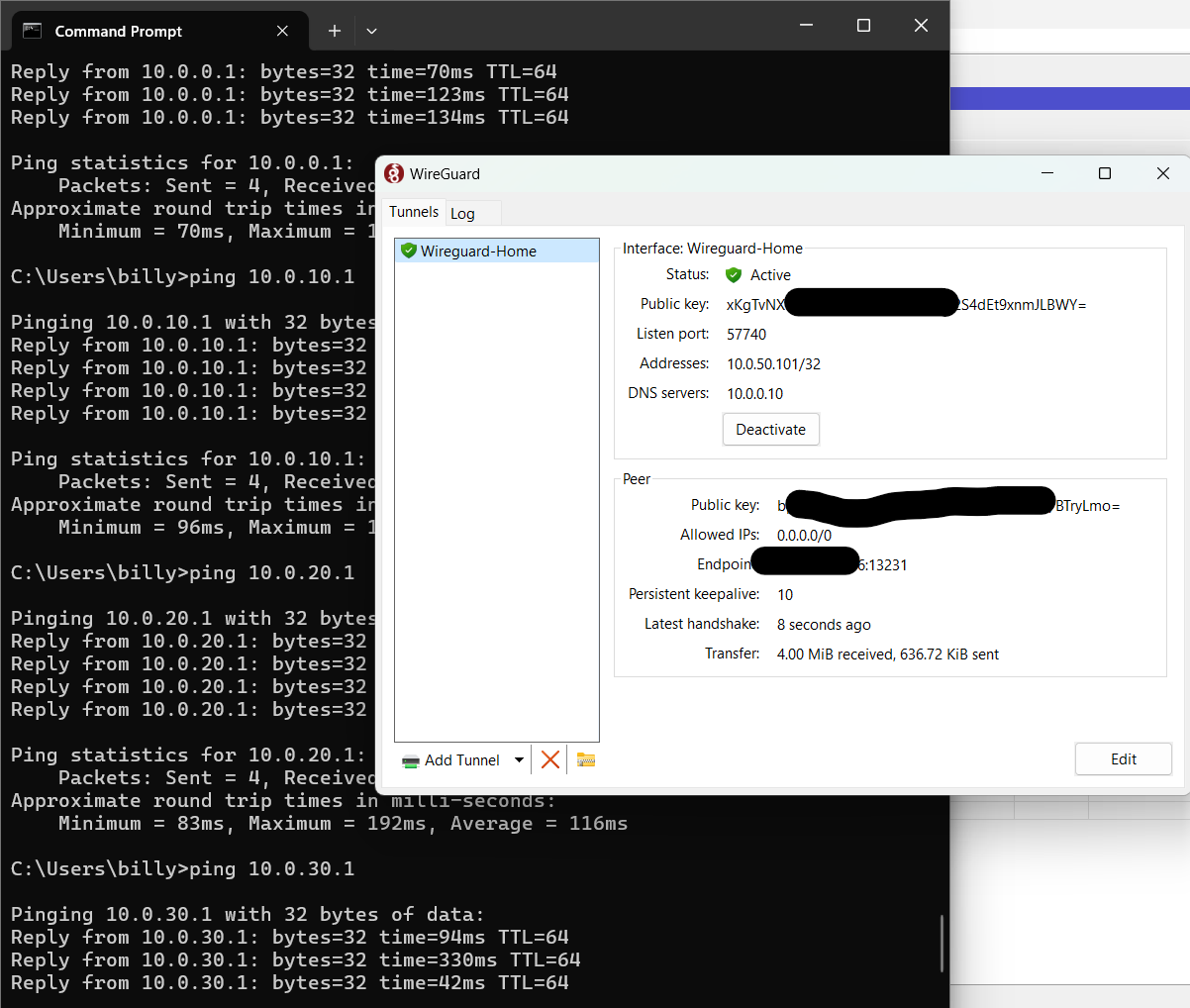Click the red X delete tunnel icon

click(x=550, y=758)
